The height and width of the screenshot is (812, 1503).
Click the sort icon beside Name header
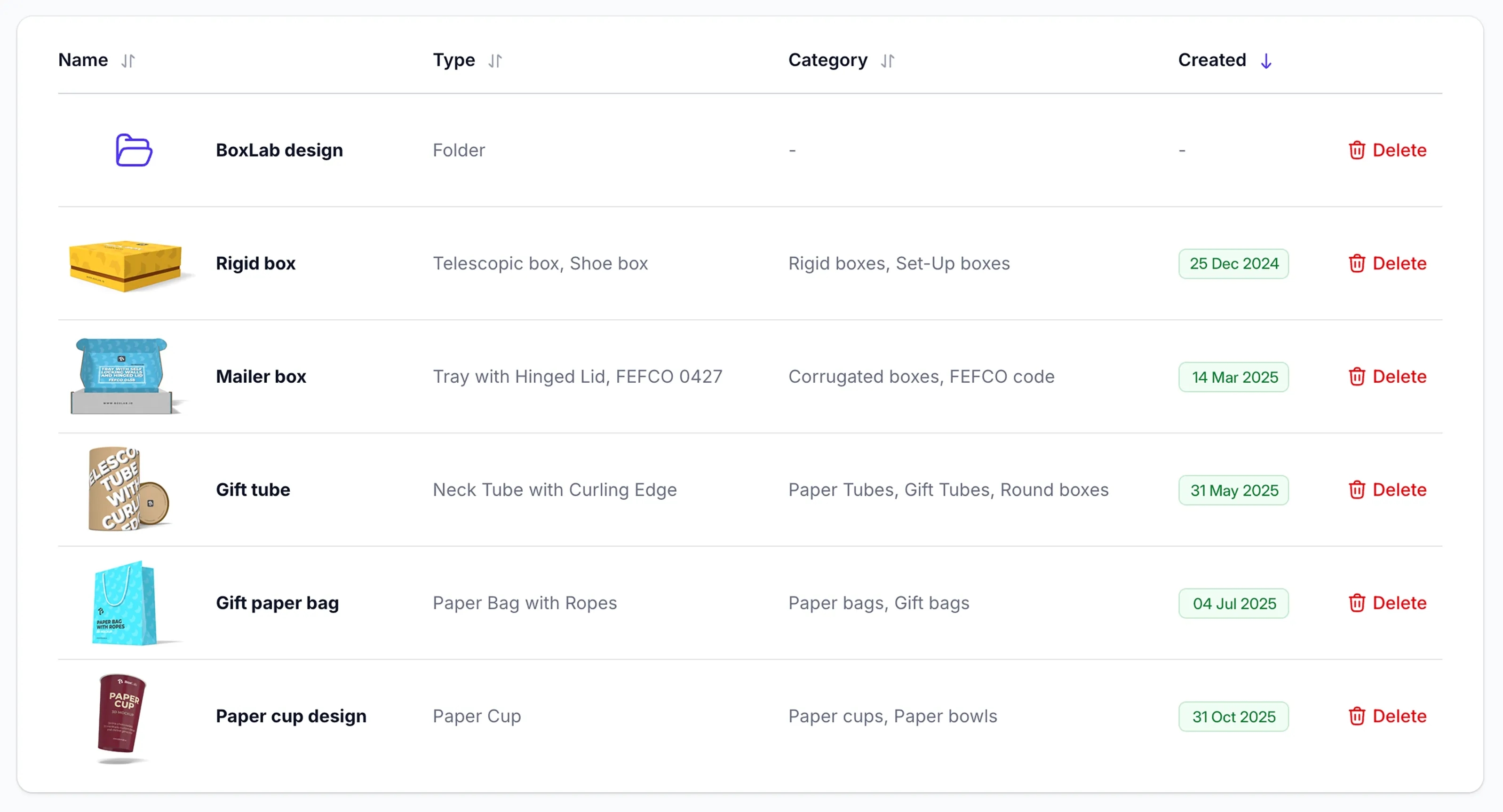[x=128, y=60]
